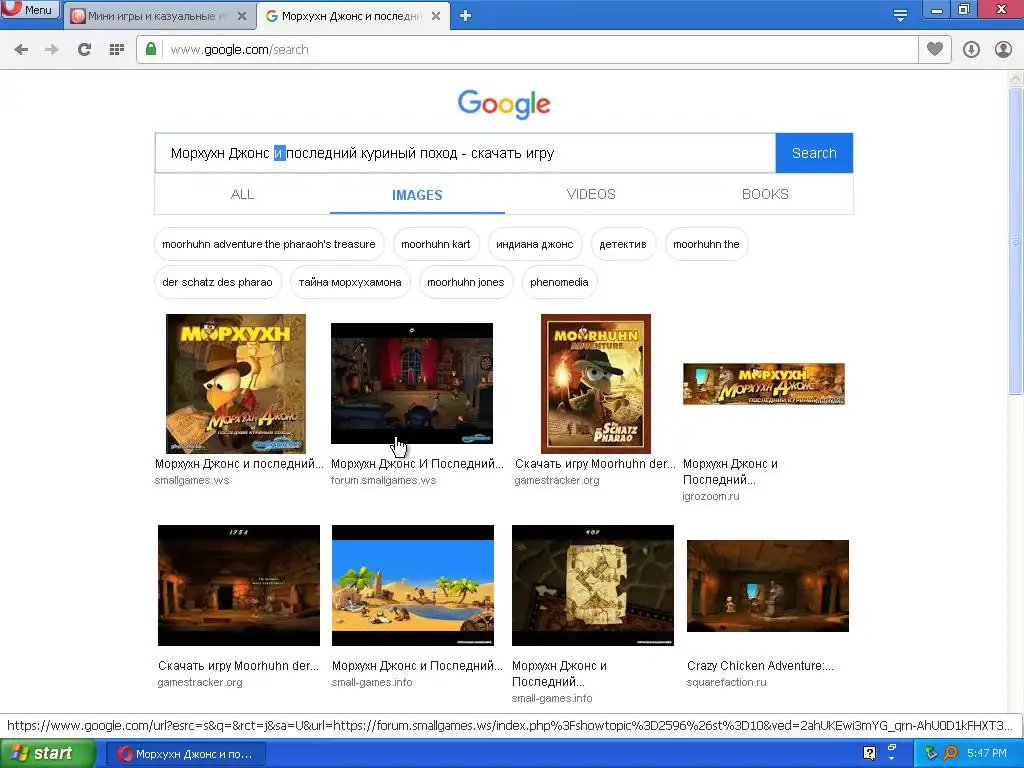1024x768 pixels.
Task: Open the Moorhuhn Adventure Schatz des Pharao cover
Action: pyautogui.click(x=596, y=384)
